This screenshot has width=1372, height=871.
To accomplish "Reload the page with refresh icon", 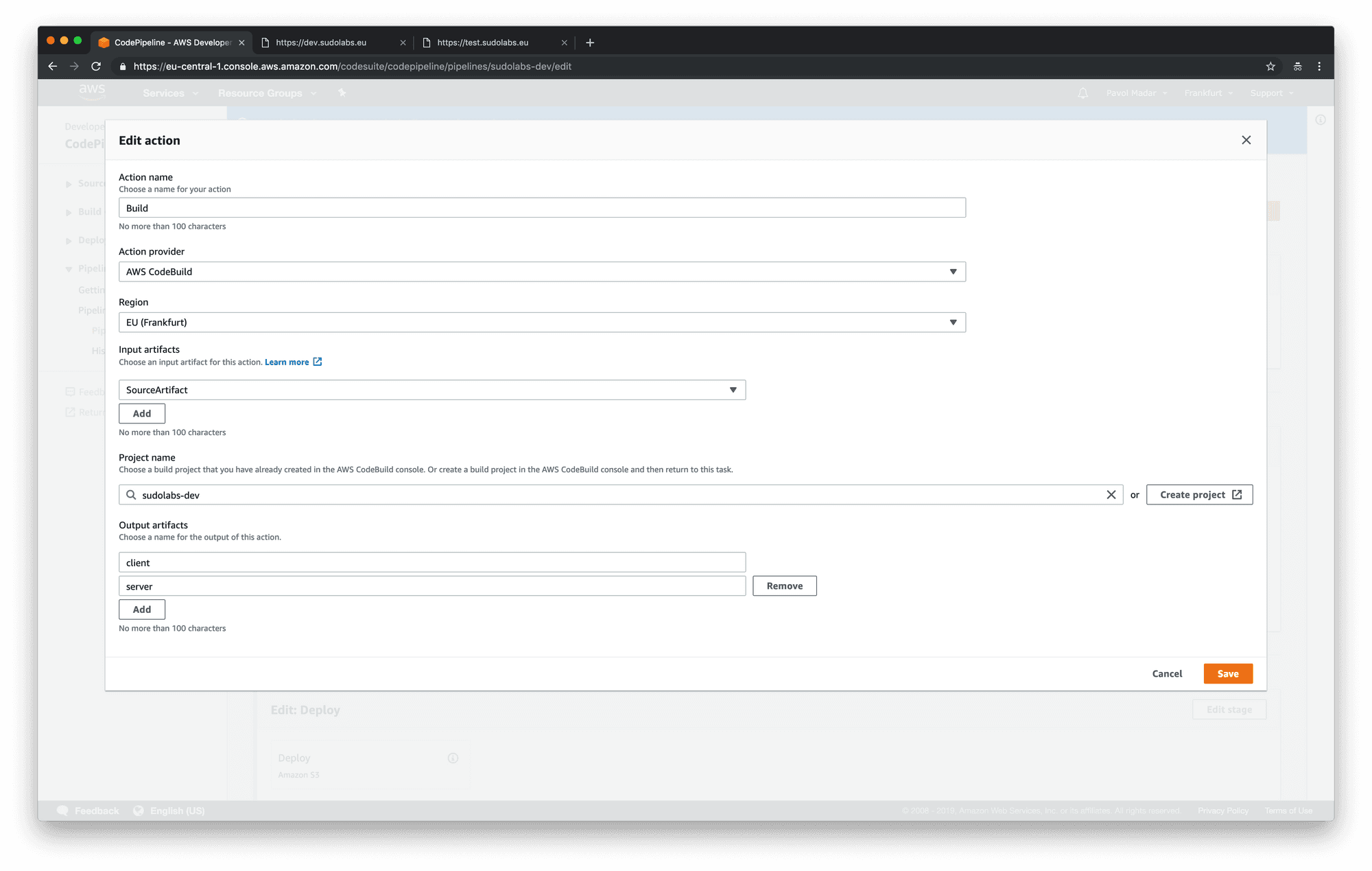I will 96,67.
